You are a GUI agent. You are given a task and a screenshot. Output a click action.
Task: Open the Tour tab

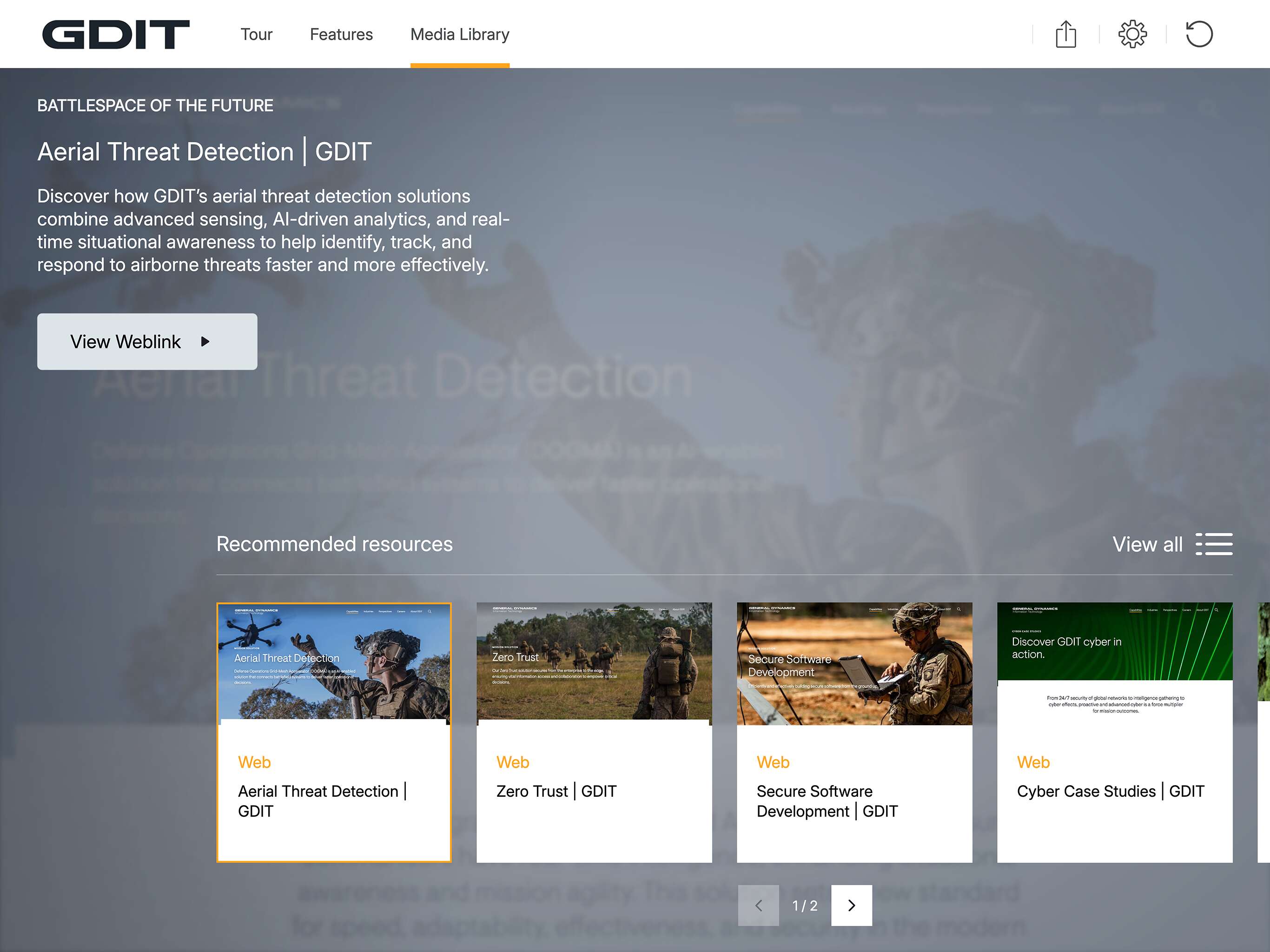256,34
